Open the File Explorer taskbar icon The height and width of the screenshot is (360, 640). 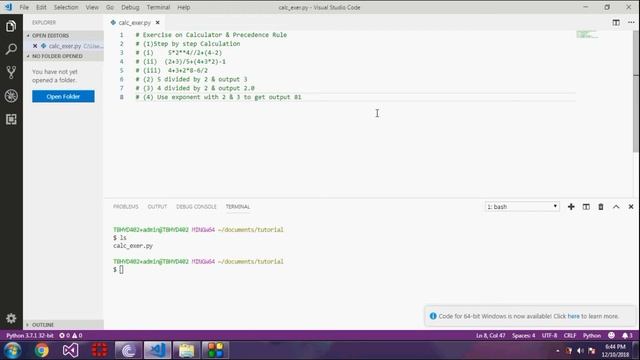[x=186, y=350]
